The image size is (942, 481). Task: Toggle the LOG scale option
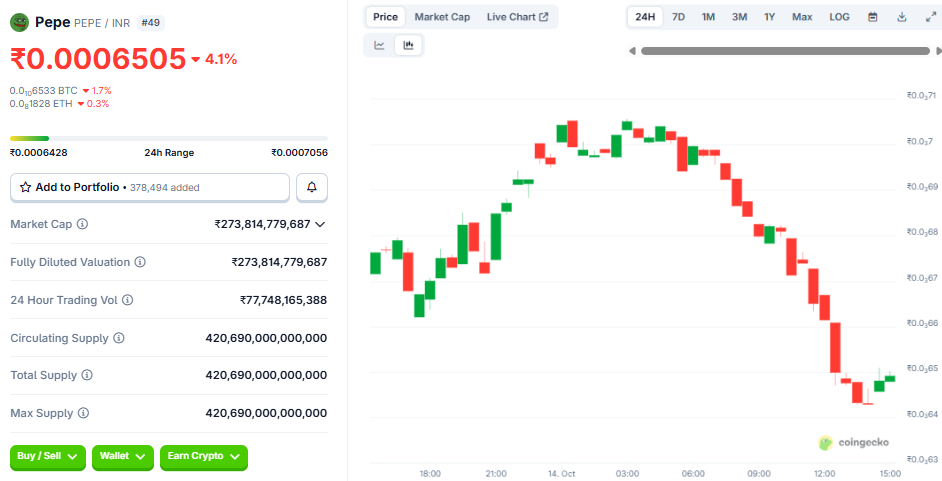[839, 17]
